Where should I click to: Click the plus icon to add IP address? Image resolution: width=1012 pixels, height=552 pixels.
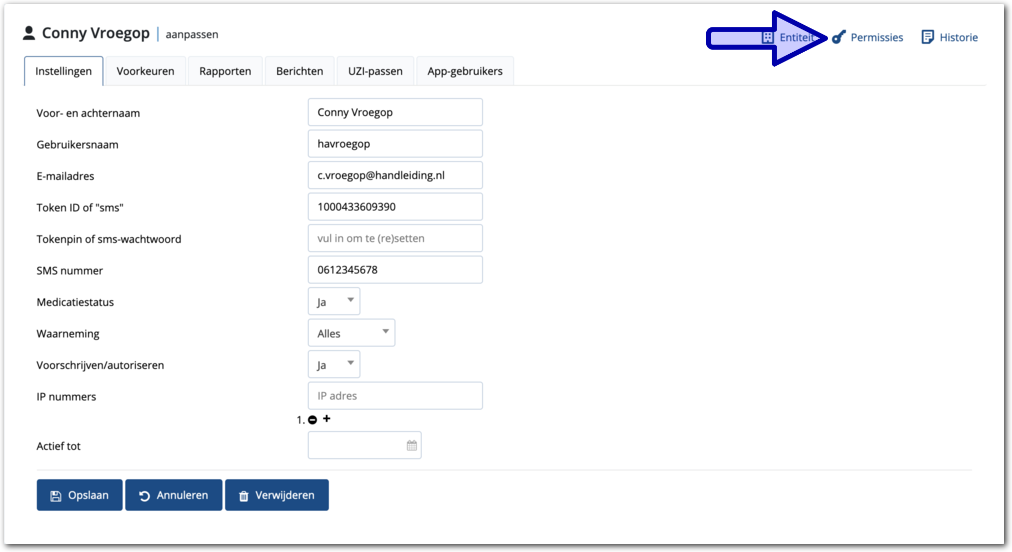[327, 419]
